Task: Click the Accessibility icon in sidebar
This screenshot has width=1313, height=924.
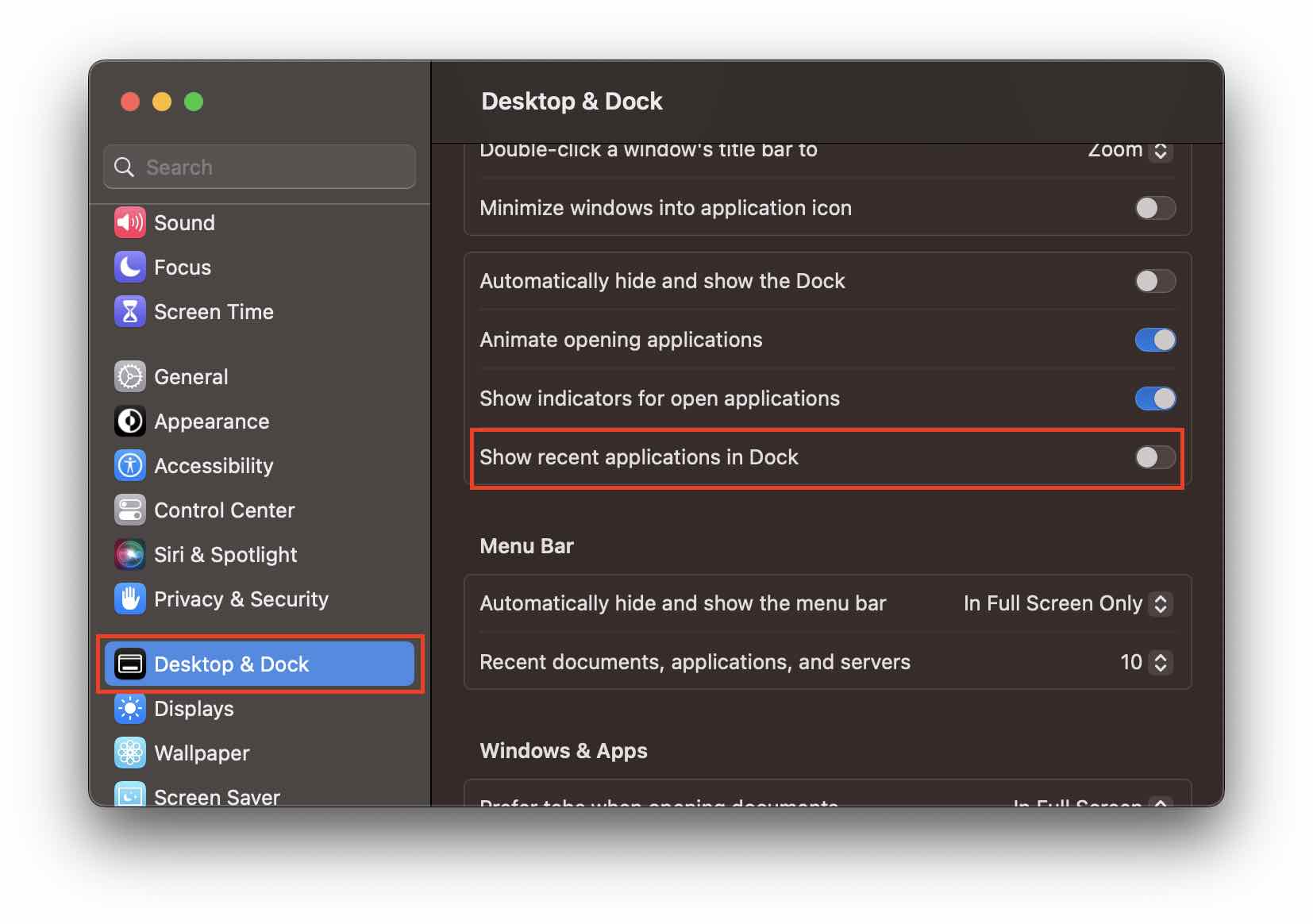Action: (x=129, y=466)
